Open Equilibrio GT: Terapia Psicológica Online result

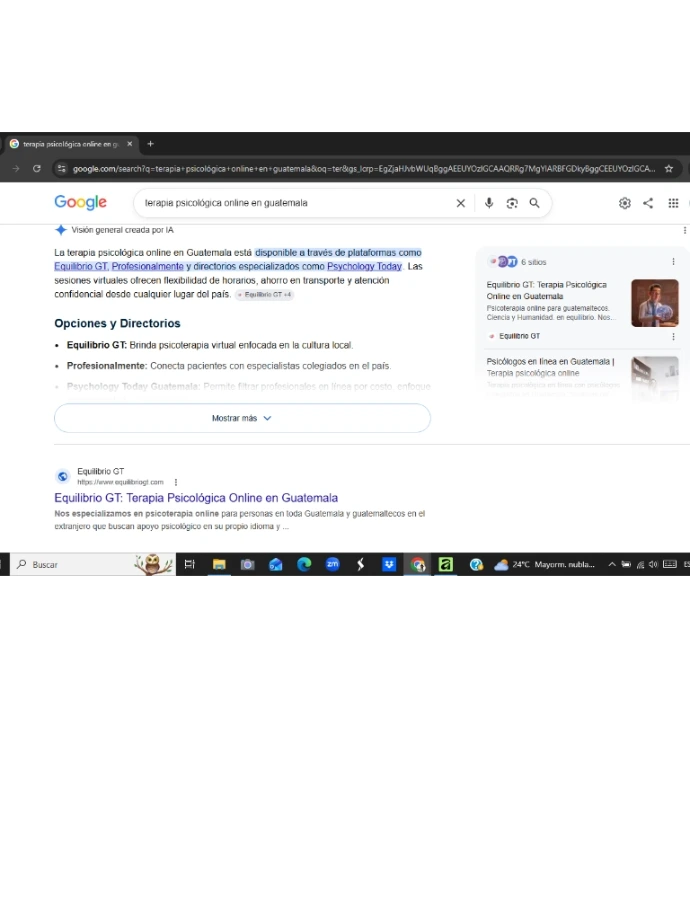196,498
